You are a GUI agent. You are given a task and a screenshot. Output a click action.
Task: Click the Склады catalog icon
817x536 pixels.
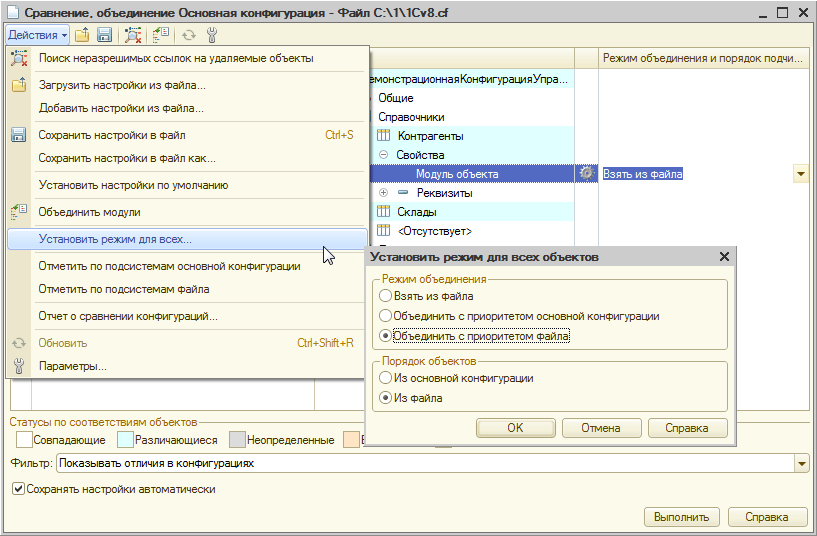tap(383, 211)
